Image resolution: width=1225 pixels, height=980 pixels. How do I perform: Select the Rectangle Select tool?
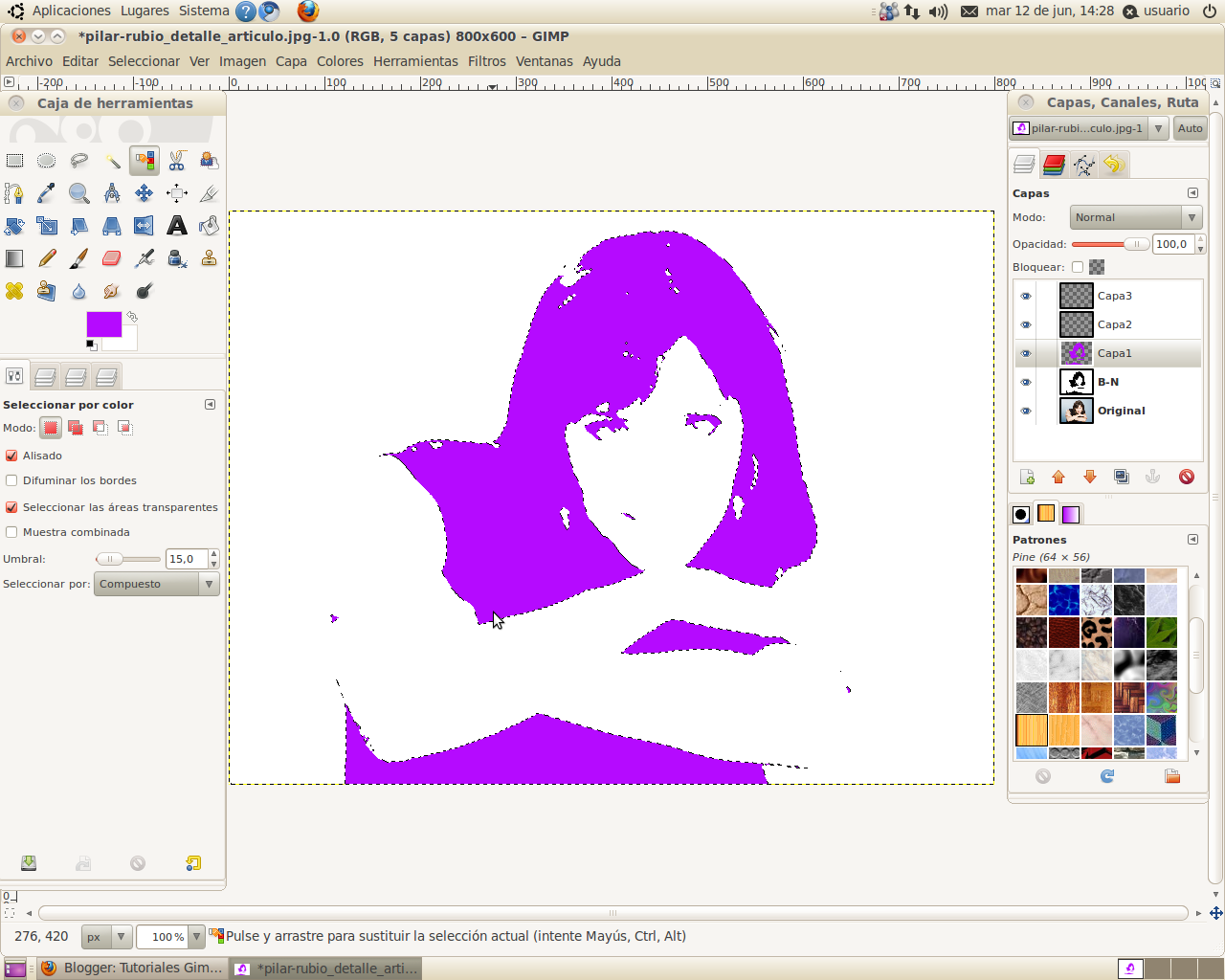(x=14, y=160)
